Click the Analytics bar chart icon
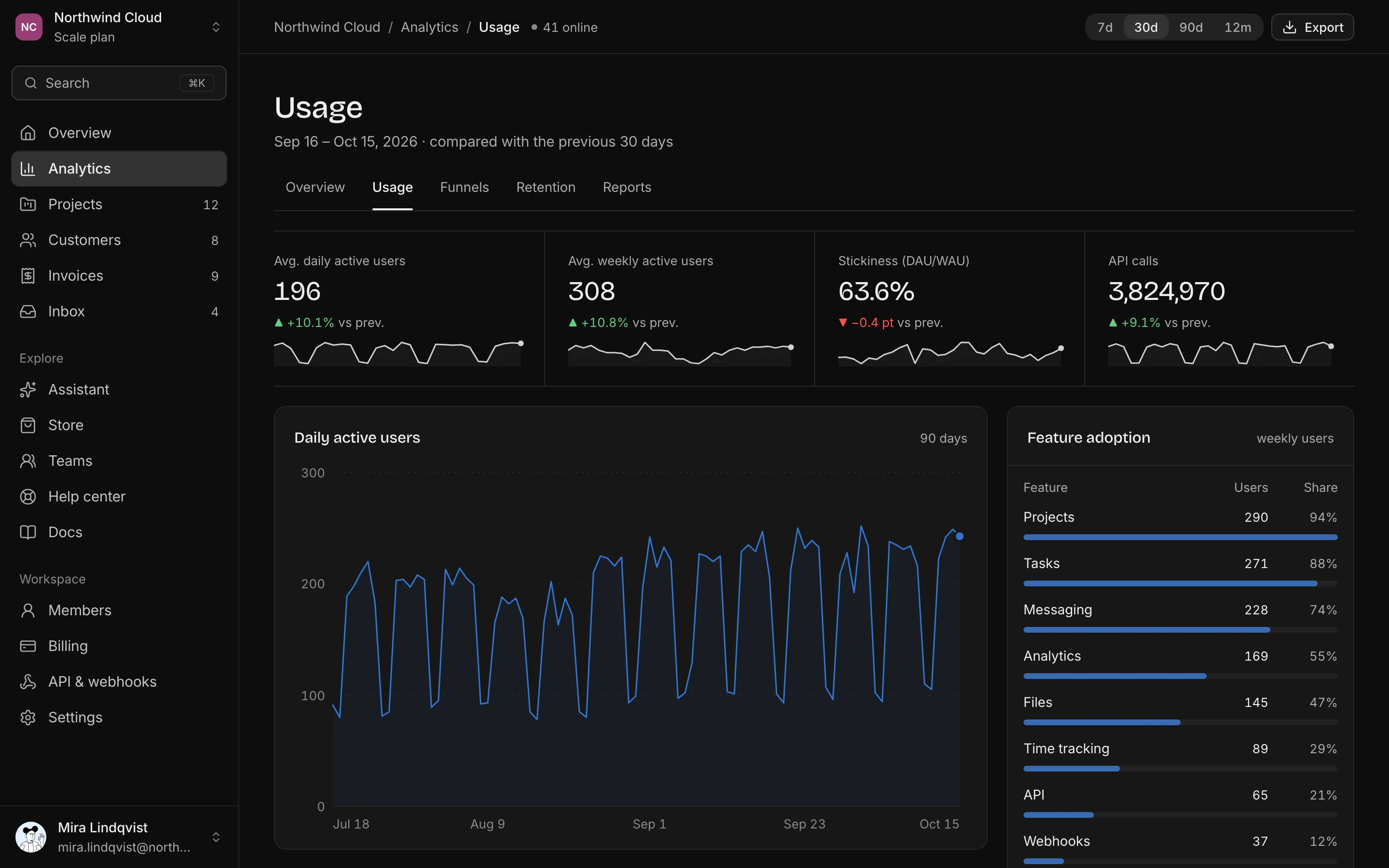 pos(27,168)
